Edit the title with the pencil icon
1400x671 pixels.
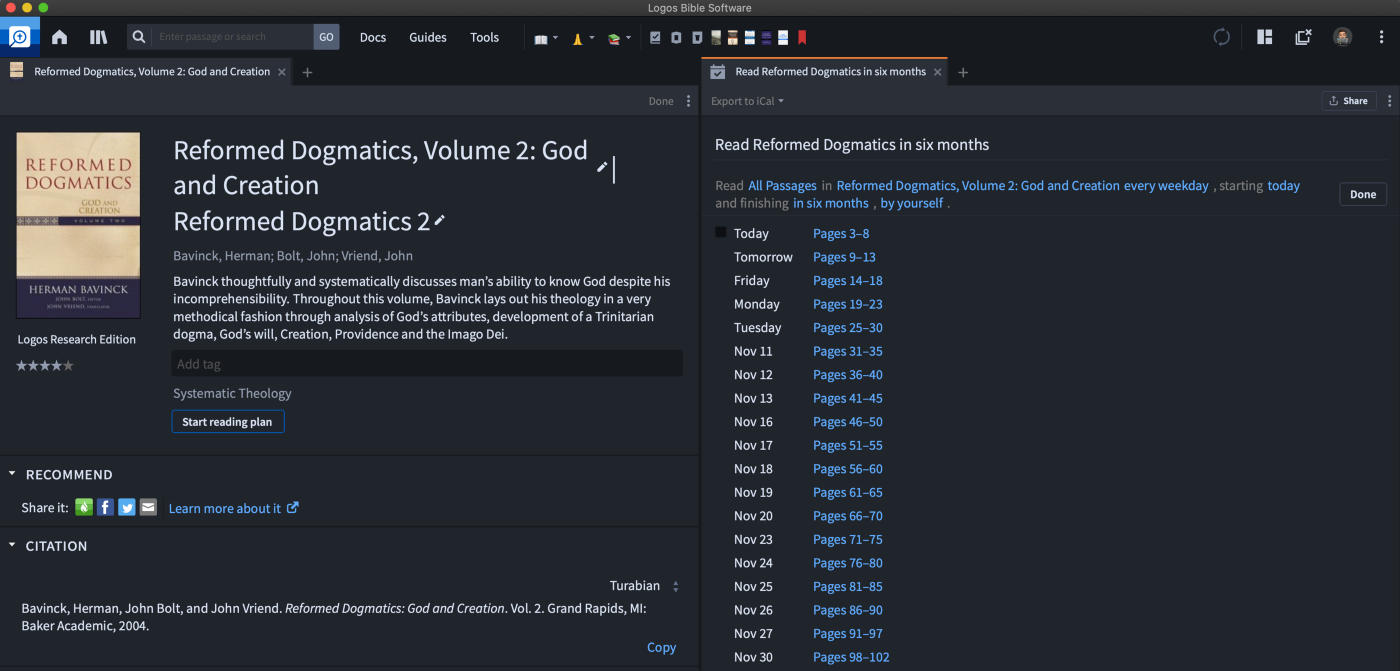coord(602,167)
